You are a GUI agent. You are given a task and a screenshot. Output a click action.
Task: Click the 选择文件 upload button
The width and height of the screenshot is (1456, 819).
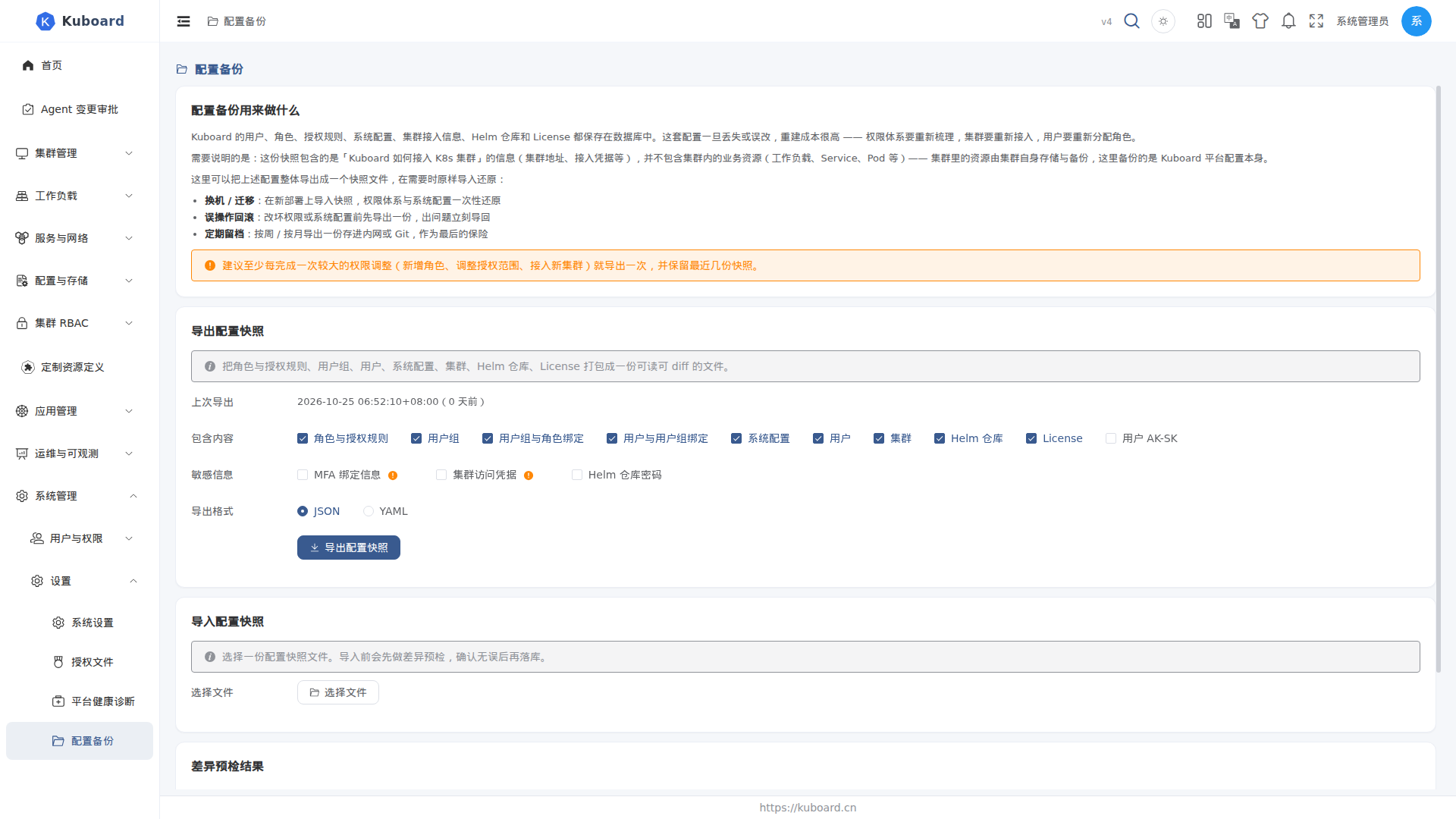(x=338, y=692)
